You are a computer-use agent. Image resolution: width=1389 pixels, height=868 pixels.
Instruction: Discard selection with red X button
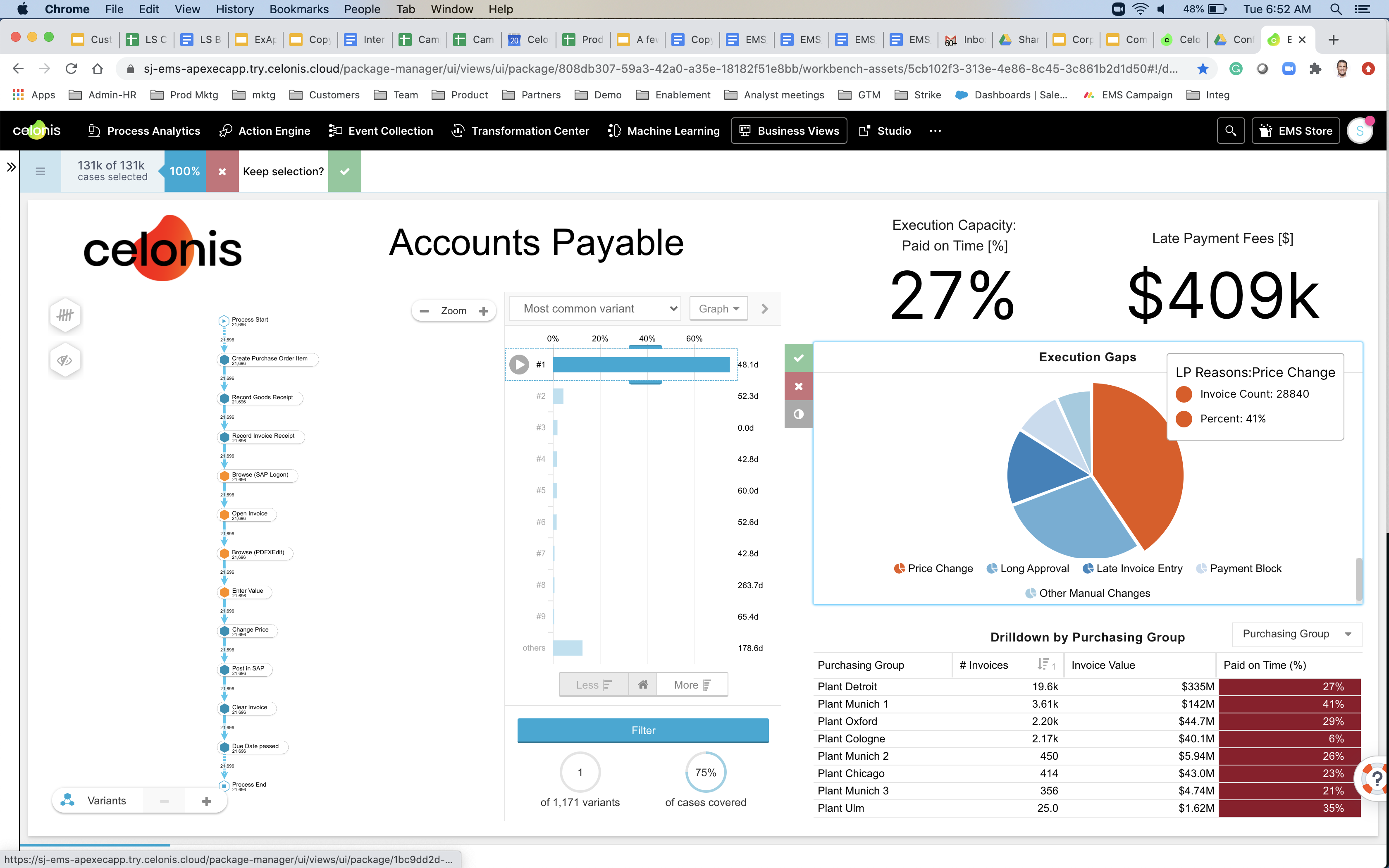click(222, 171)
